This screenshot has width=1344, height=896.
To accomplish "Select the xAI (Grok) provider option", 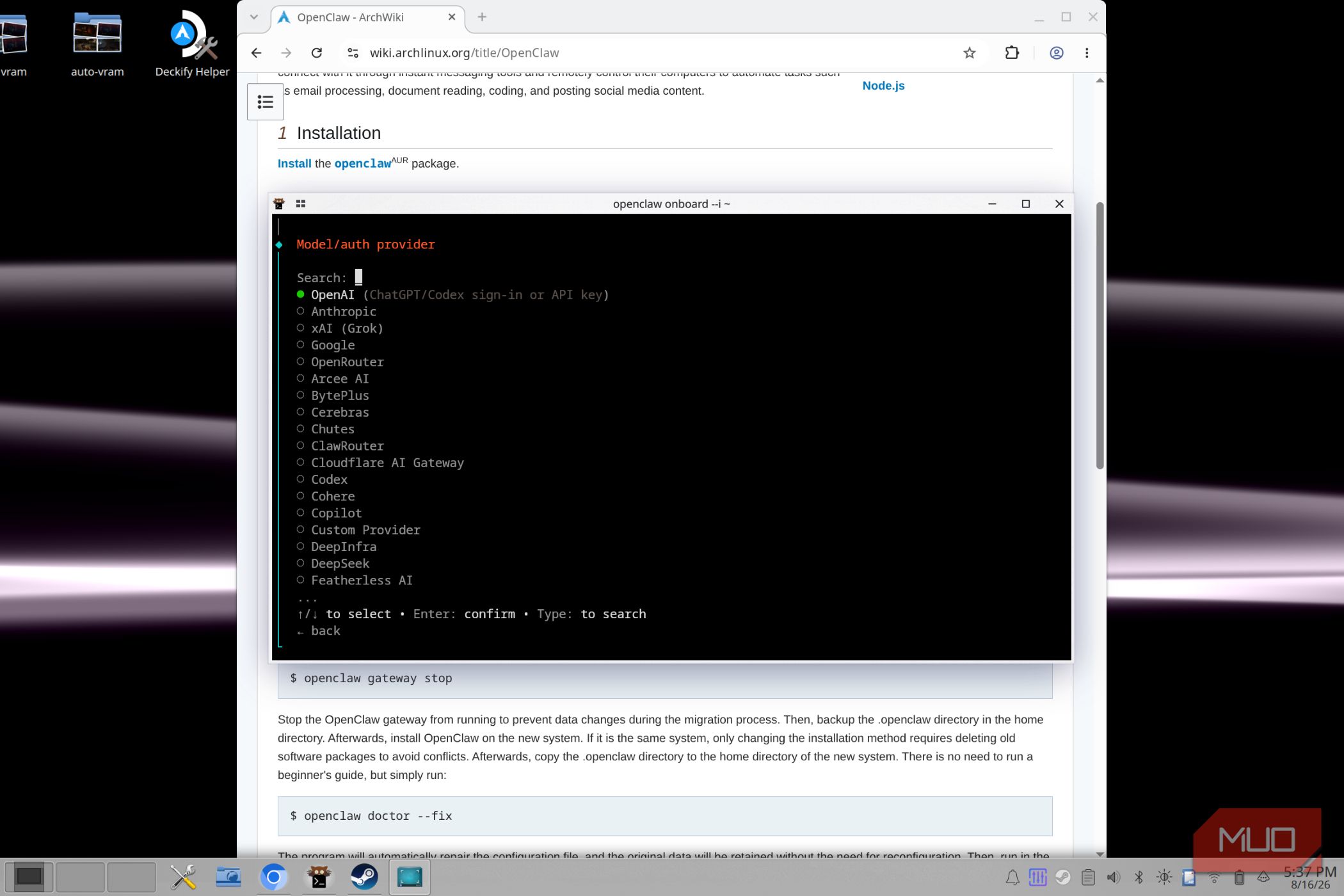I will (340, 328).
